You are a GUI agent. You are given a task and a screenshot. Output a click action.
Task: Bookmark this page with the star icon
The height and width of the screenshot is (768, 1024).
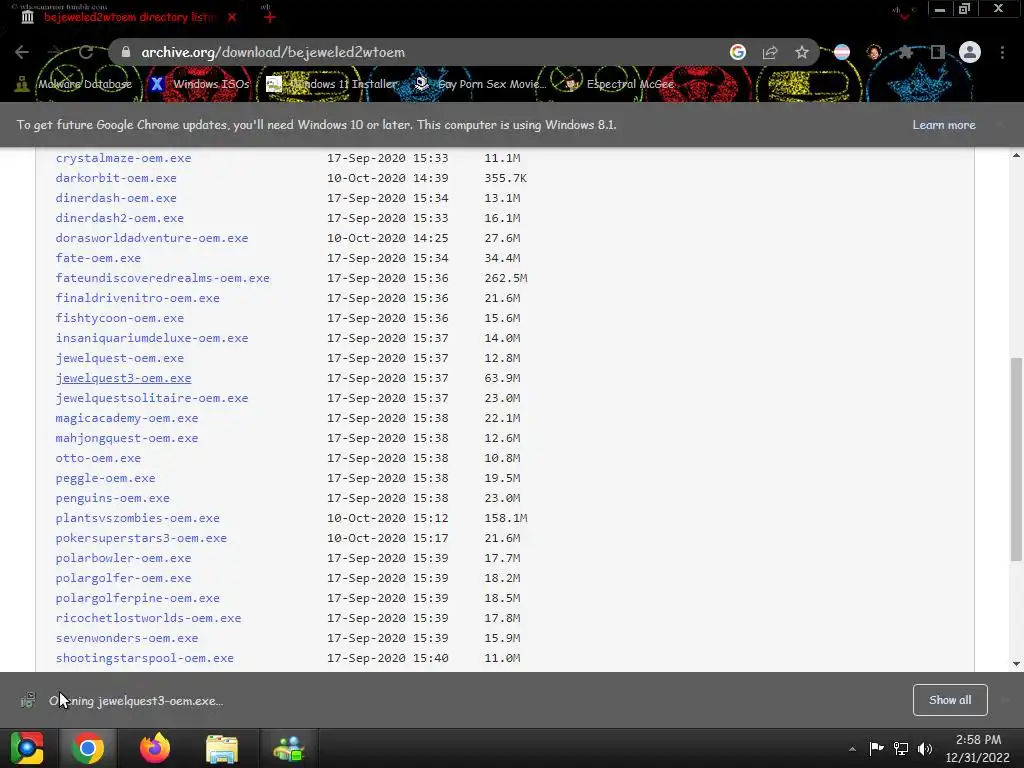[802, 52]
